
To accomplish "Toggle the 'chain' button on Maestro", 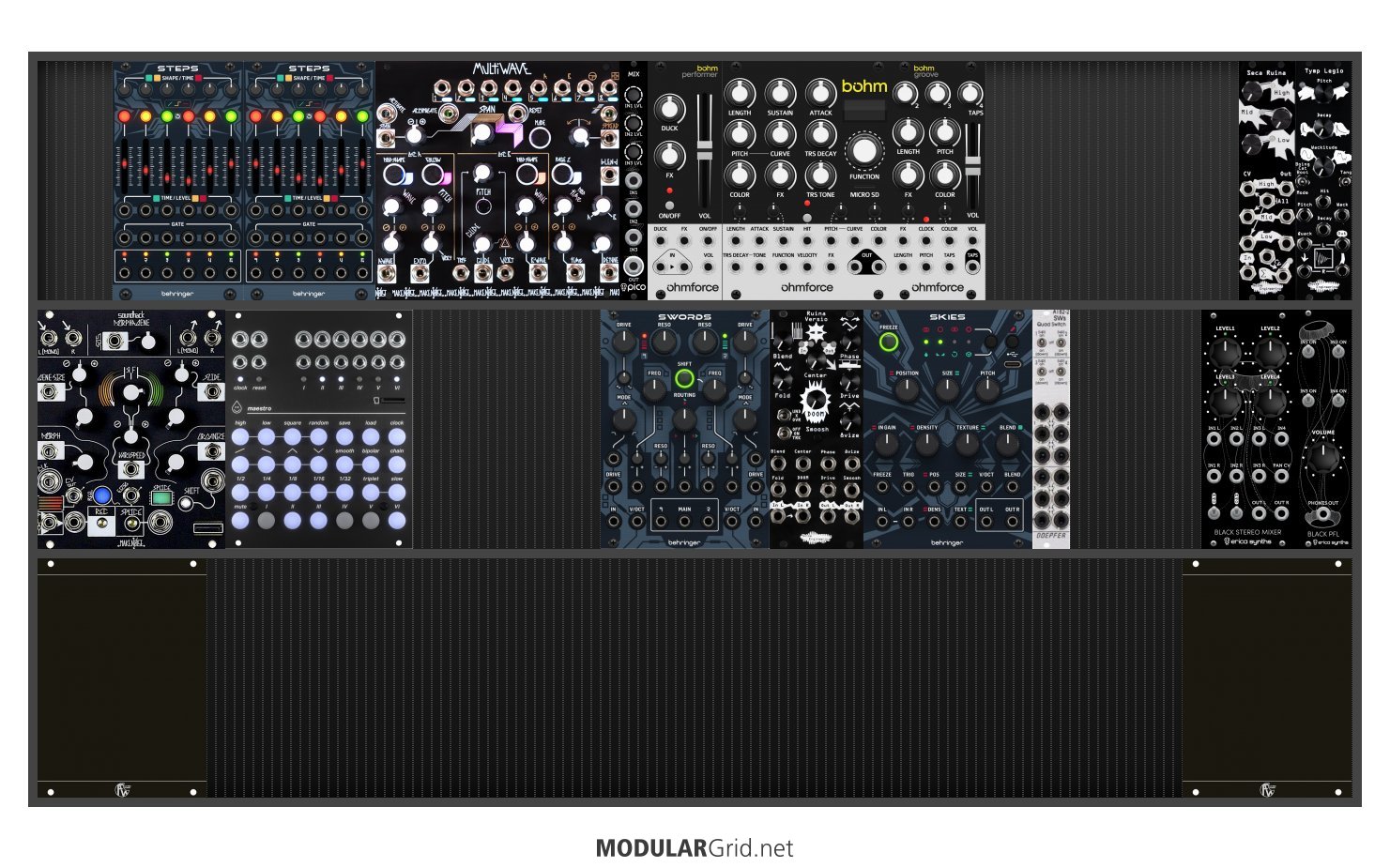I will (397, 464).
